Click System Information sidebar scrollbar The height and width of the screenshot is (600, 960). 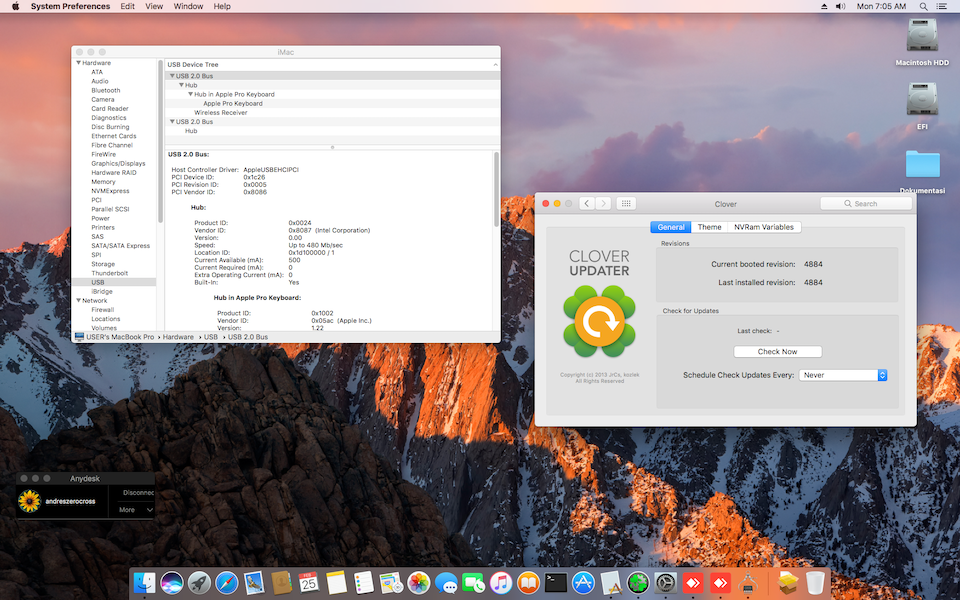160,142
